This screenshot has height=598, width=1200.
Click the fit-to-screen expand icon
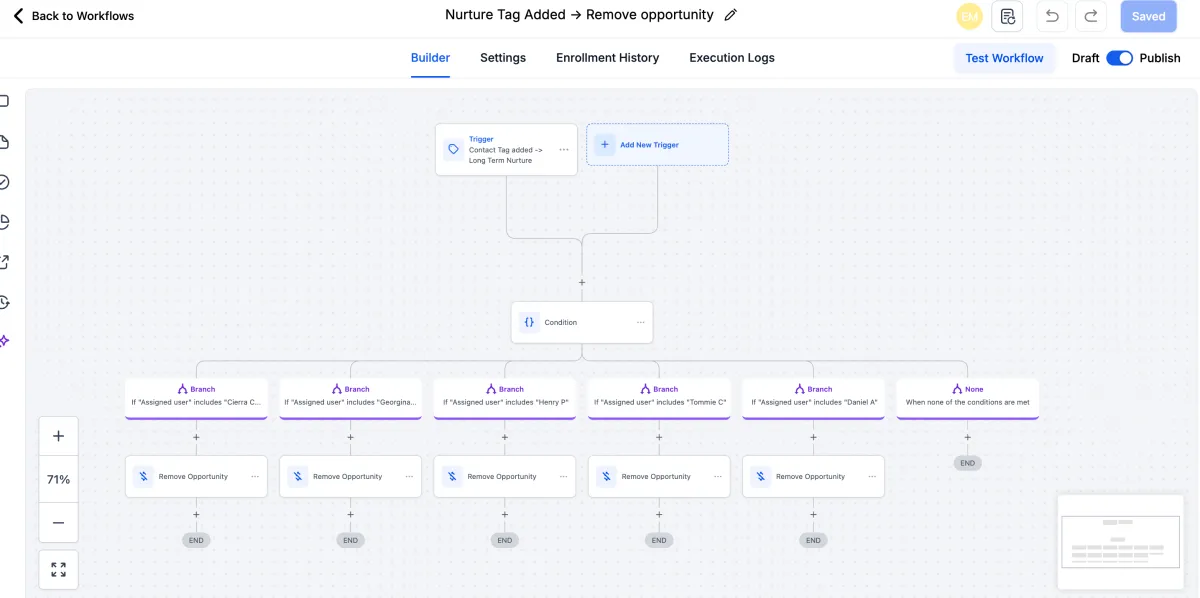coord(58,569)
